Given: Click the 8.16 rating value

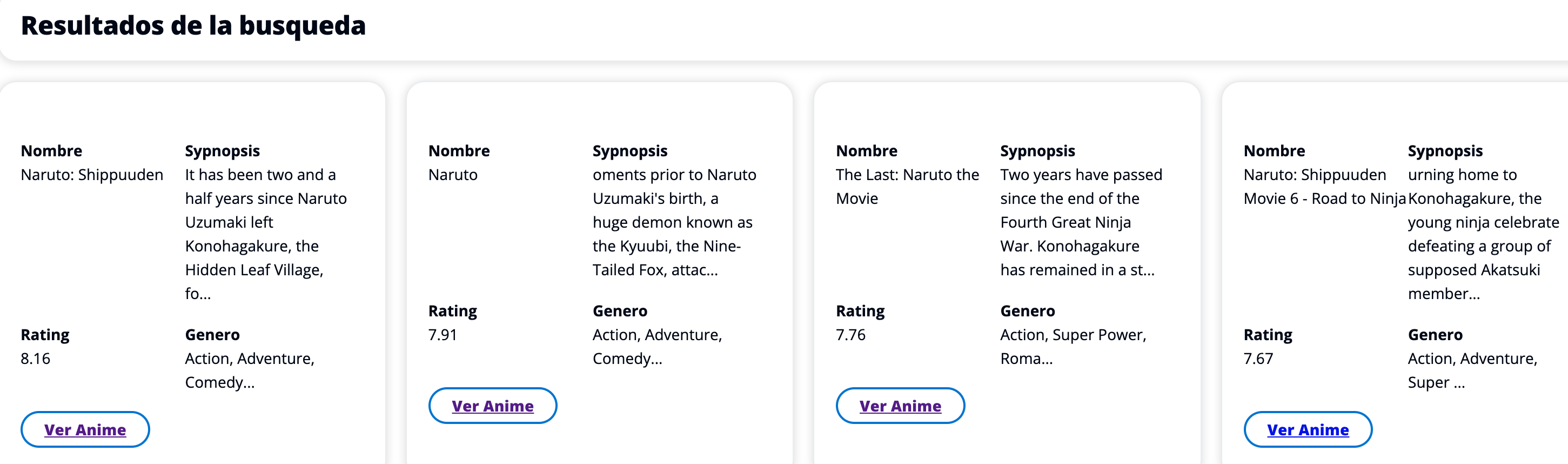Looking at the screenshot, I should 35,358.
